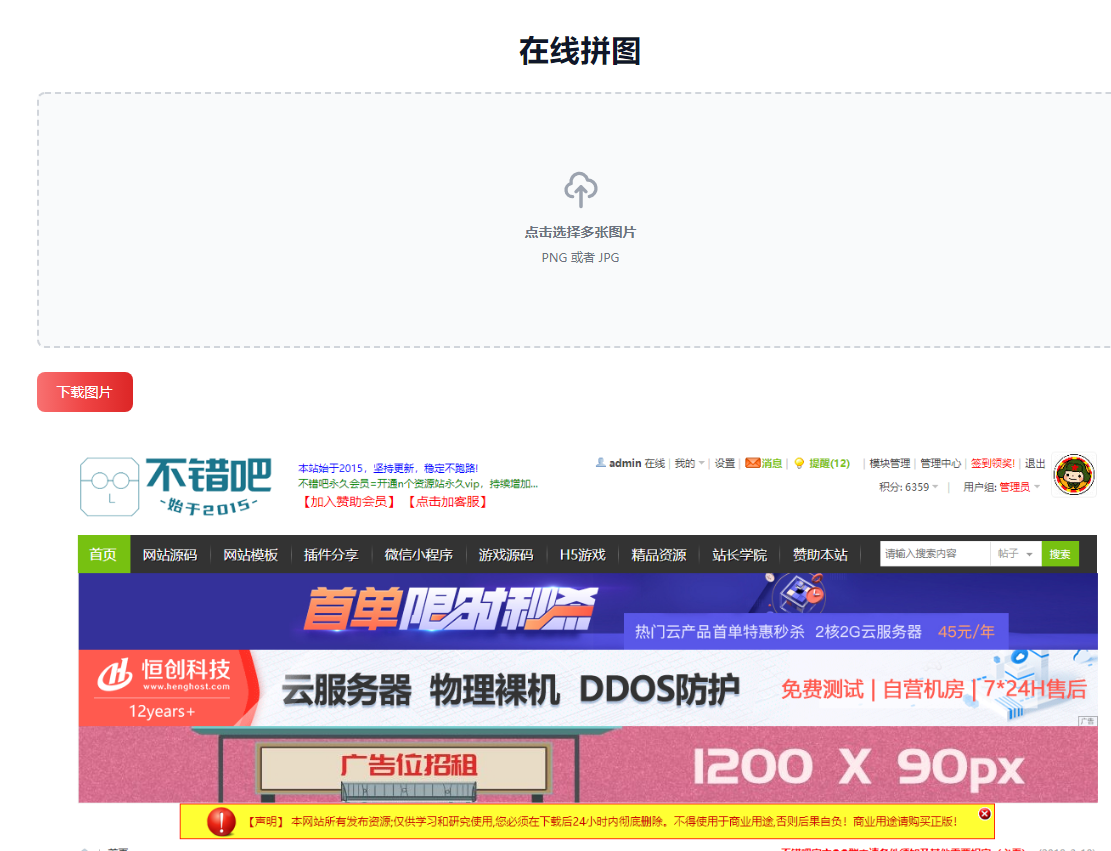1111x851 pixels.
Task: Click the red exclamation warning icon
Action: pos(221,821)
